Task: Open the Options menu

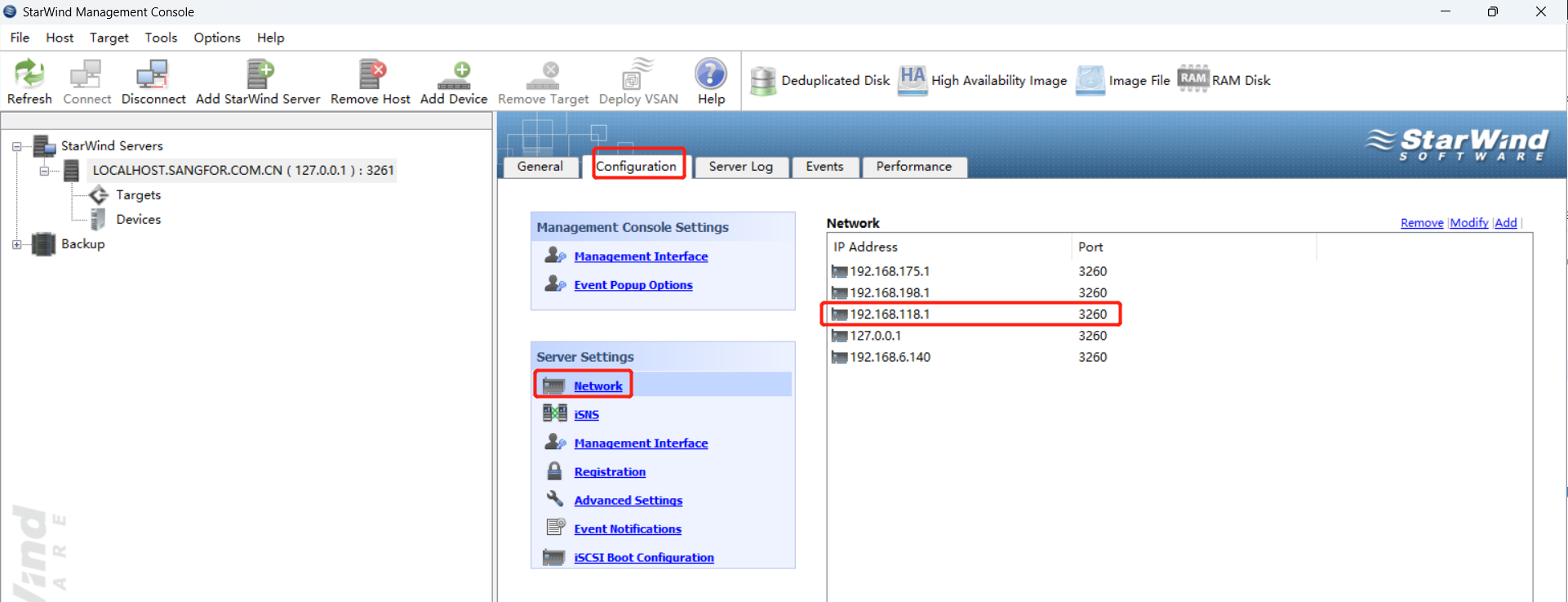Action: click(217, 38)
